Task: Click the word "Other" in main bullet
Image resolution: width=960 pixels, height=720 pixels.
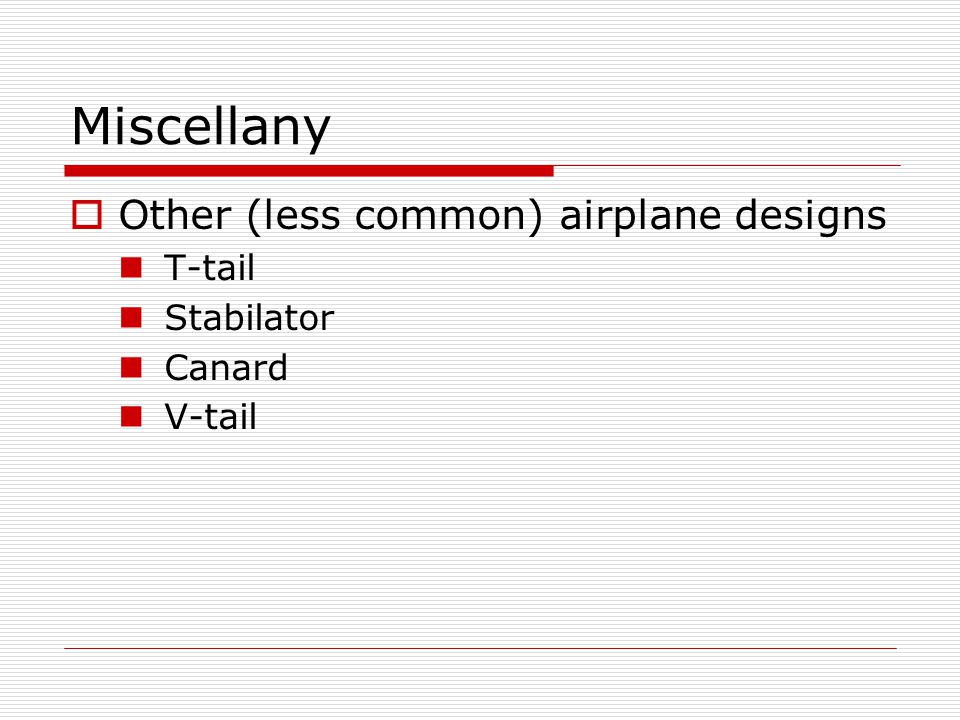Action: click(175, 216)
